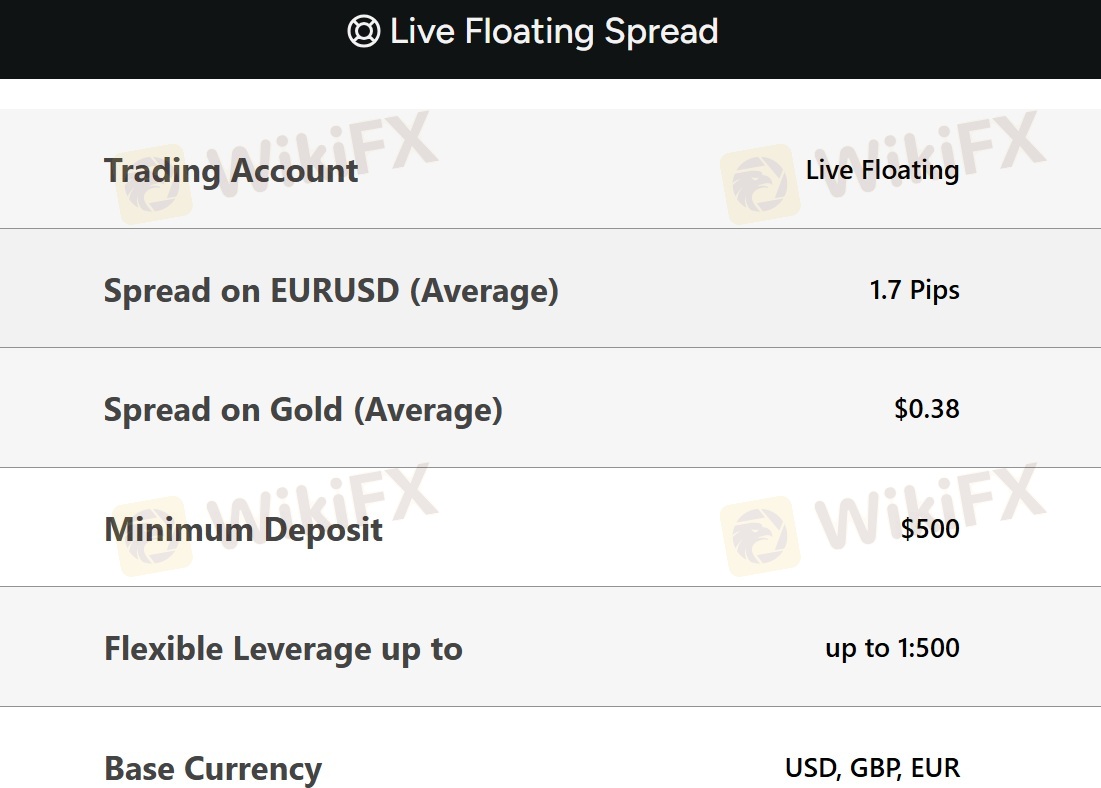This screenshot has width=1101, height=788.
Task: Select the Live Floating account value
Action: click(882, 170)
